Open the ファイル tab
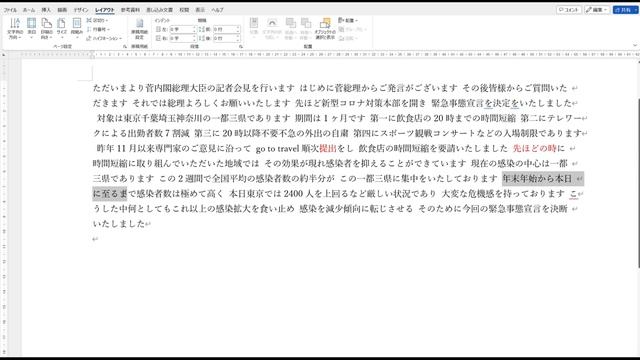 (x=10, y=10)
